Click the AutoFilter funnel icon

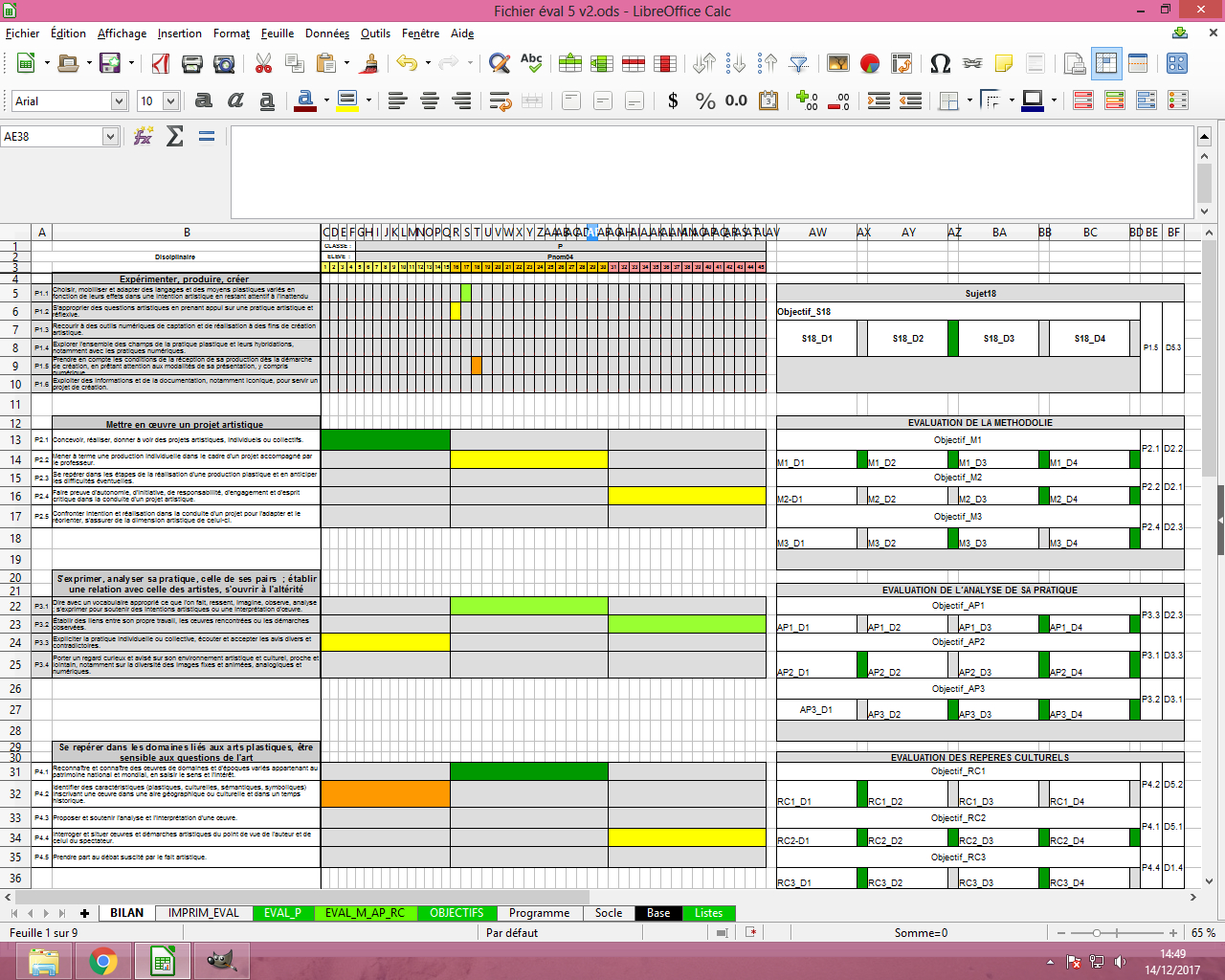coord(799,64)
